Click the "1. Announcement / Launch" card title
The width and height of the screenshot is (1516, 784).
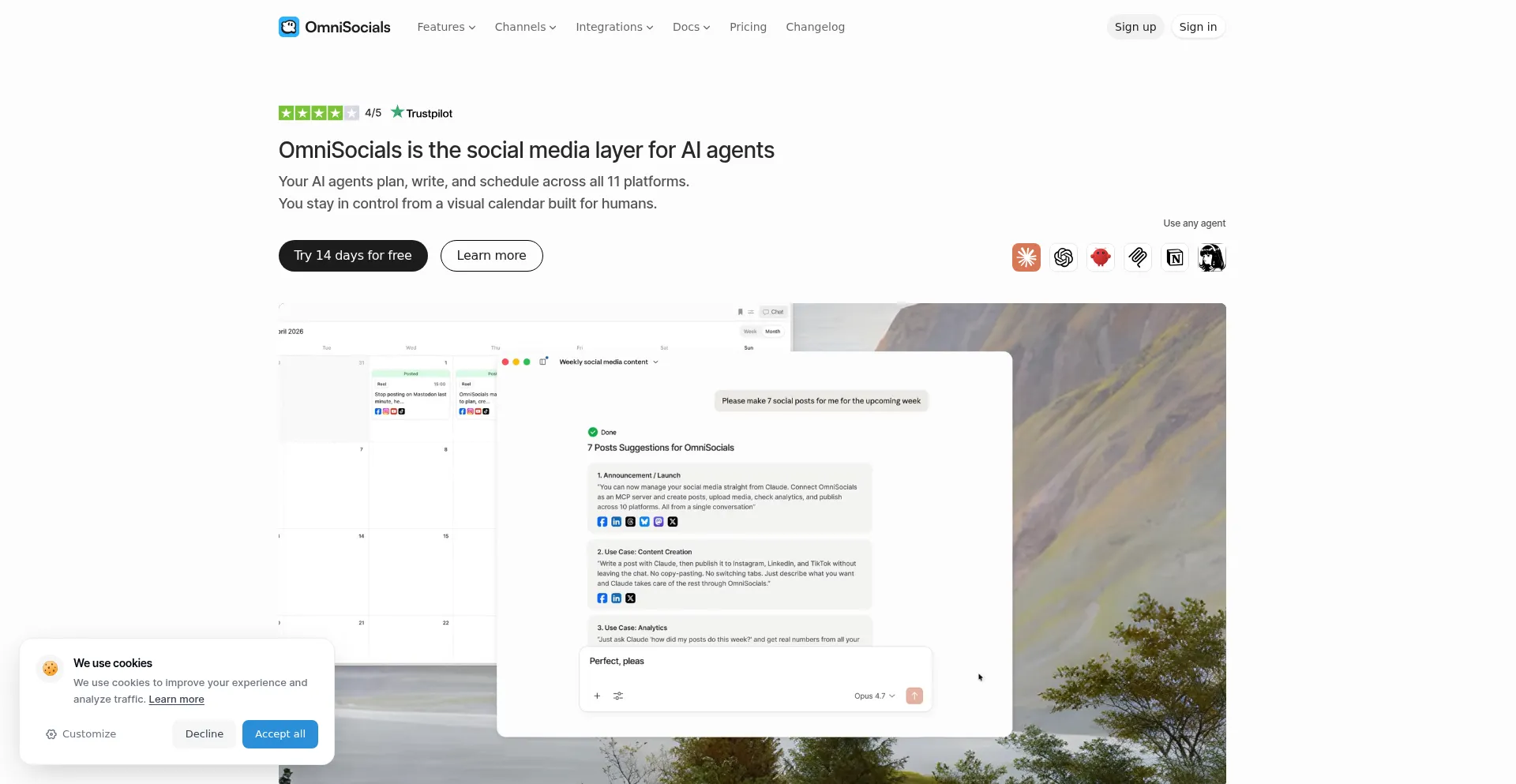click(x=639, y=475)
